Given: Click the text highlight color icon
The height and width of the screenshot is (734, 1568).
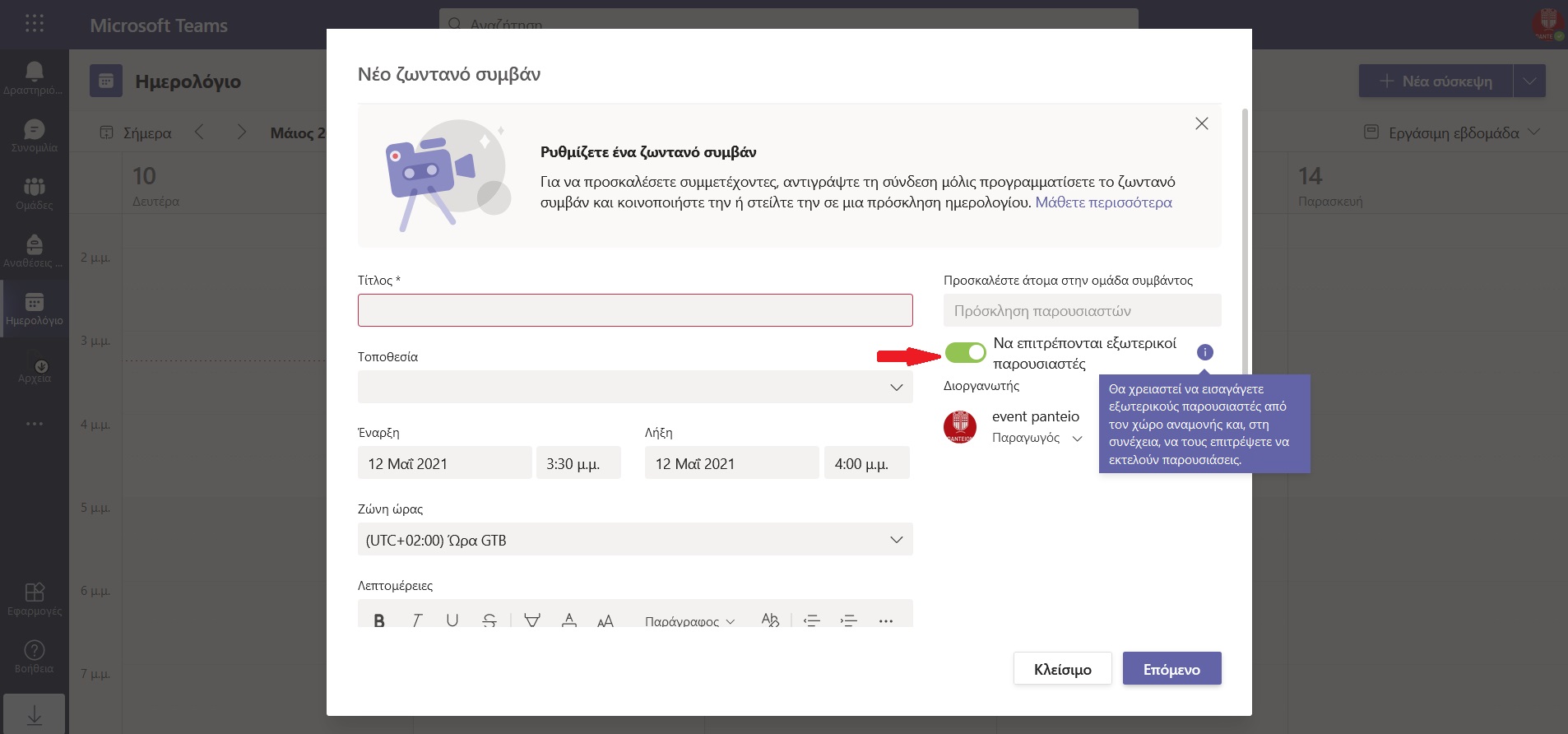Looking at the screenshot, I should point(532,620).
